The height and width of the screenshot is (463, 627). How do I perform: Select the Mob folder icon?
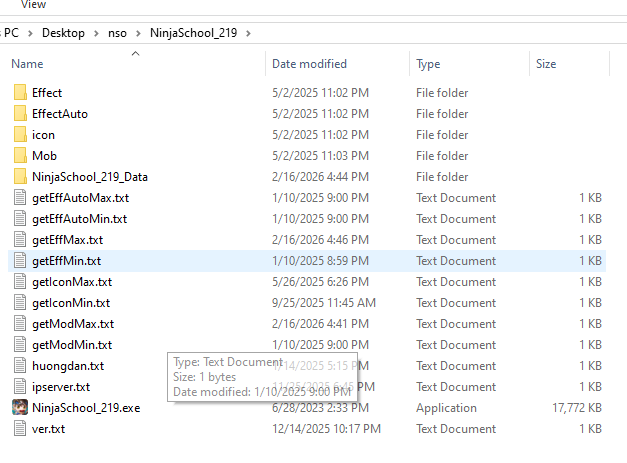[x=20, y=156]
